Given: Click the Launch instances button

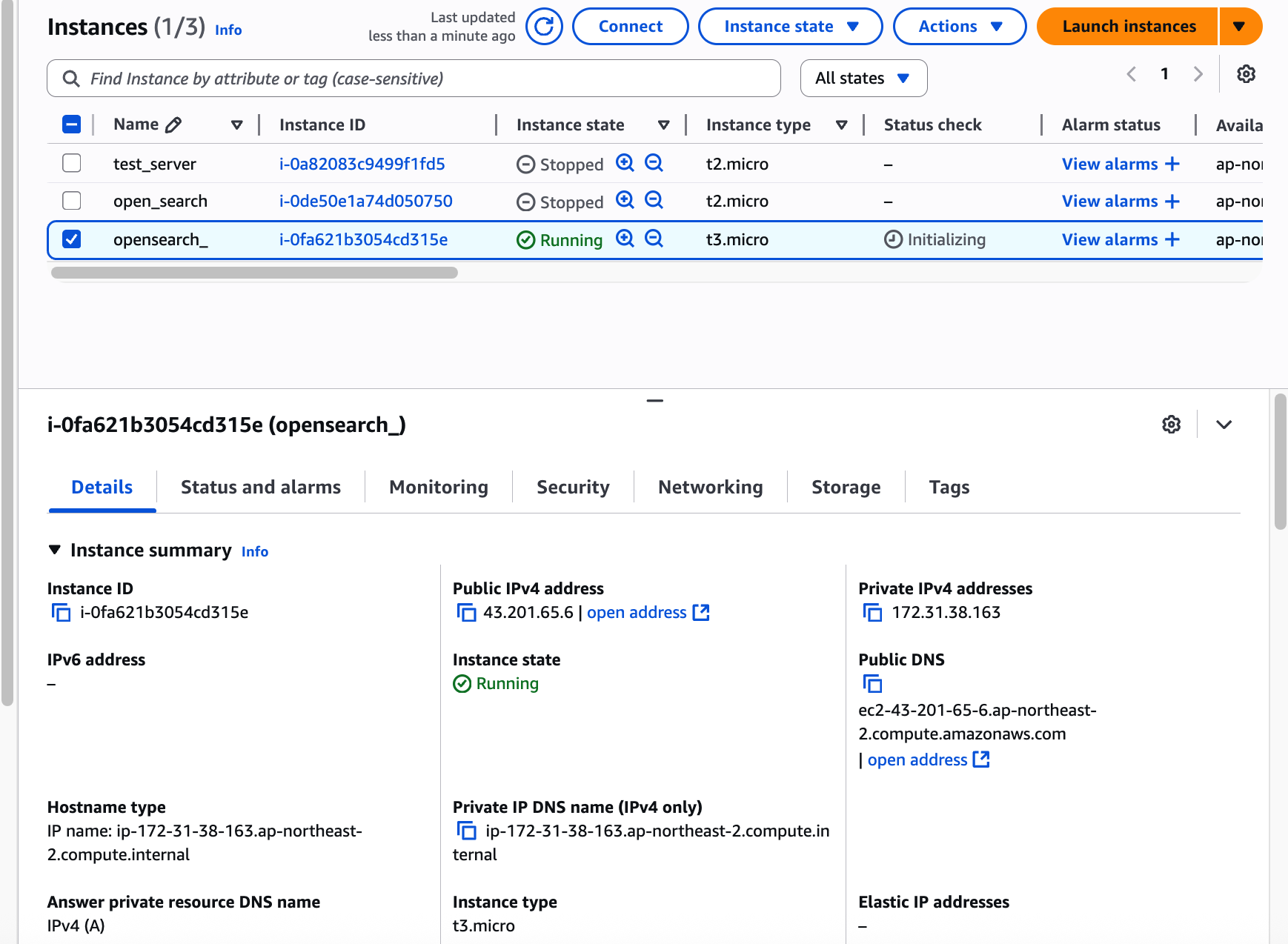Looking at the screenshot, I should click(x=1128, y=27).
